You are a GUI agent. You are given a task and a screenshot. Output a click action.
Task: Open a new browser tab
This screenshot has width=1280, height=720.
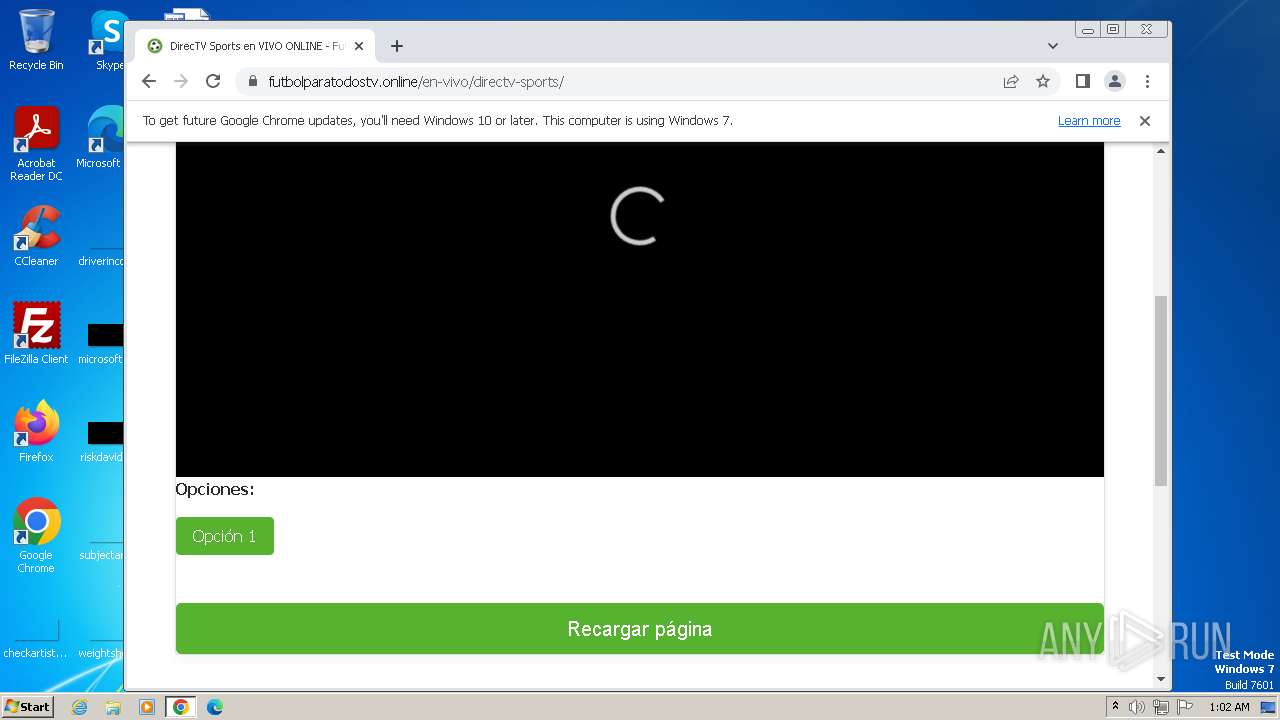point(397,46)
